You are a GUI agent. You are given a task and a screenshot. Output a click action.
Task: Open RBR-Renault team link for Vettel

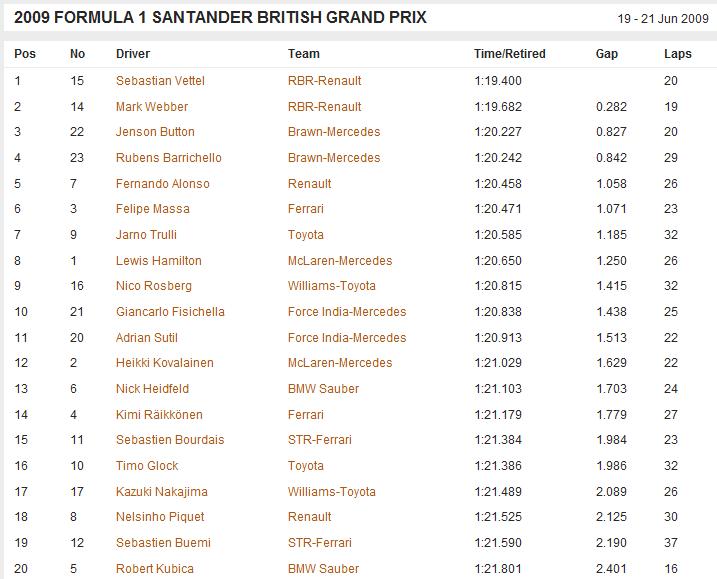click(325, 81)
